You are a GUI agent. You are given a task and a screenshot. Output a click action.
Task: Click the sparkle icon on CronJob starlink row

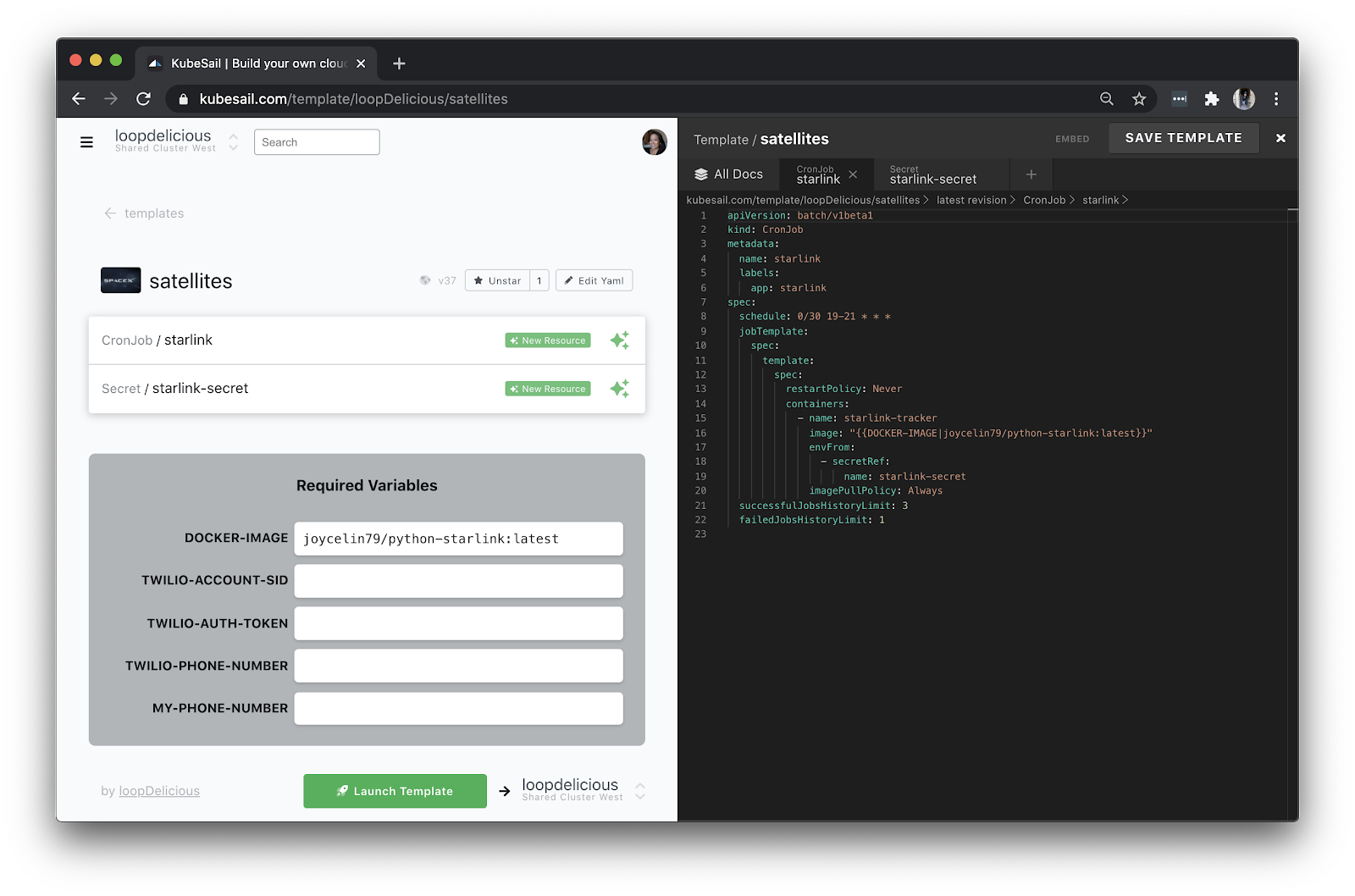tap(620, 340)
